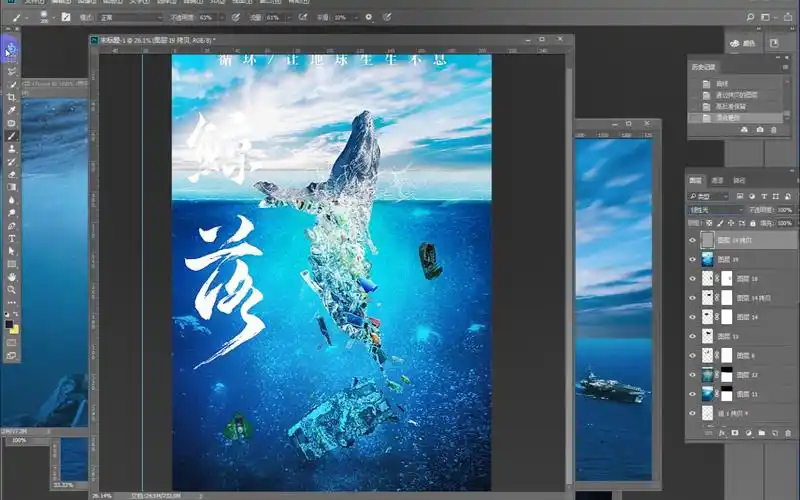The width and height of the screenshot is (800, 500).
Task: Select the Move tool
Action: click(x=12, y=47)
